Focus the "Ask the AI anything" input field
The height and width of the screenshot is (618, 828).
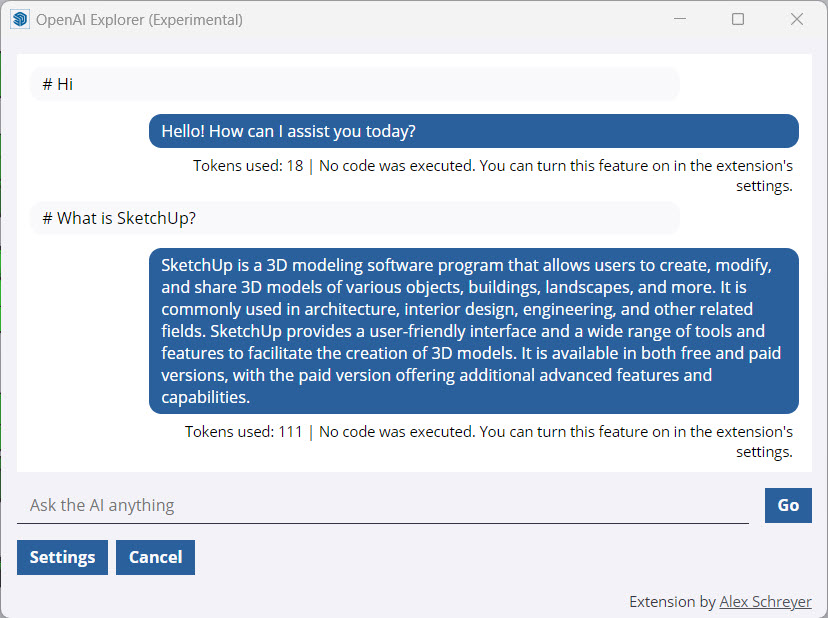(382, 506)
